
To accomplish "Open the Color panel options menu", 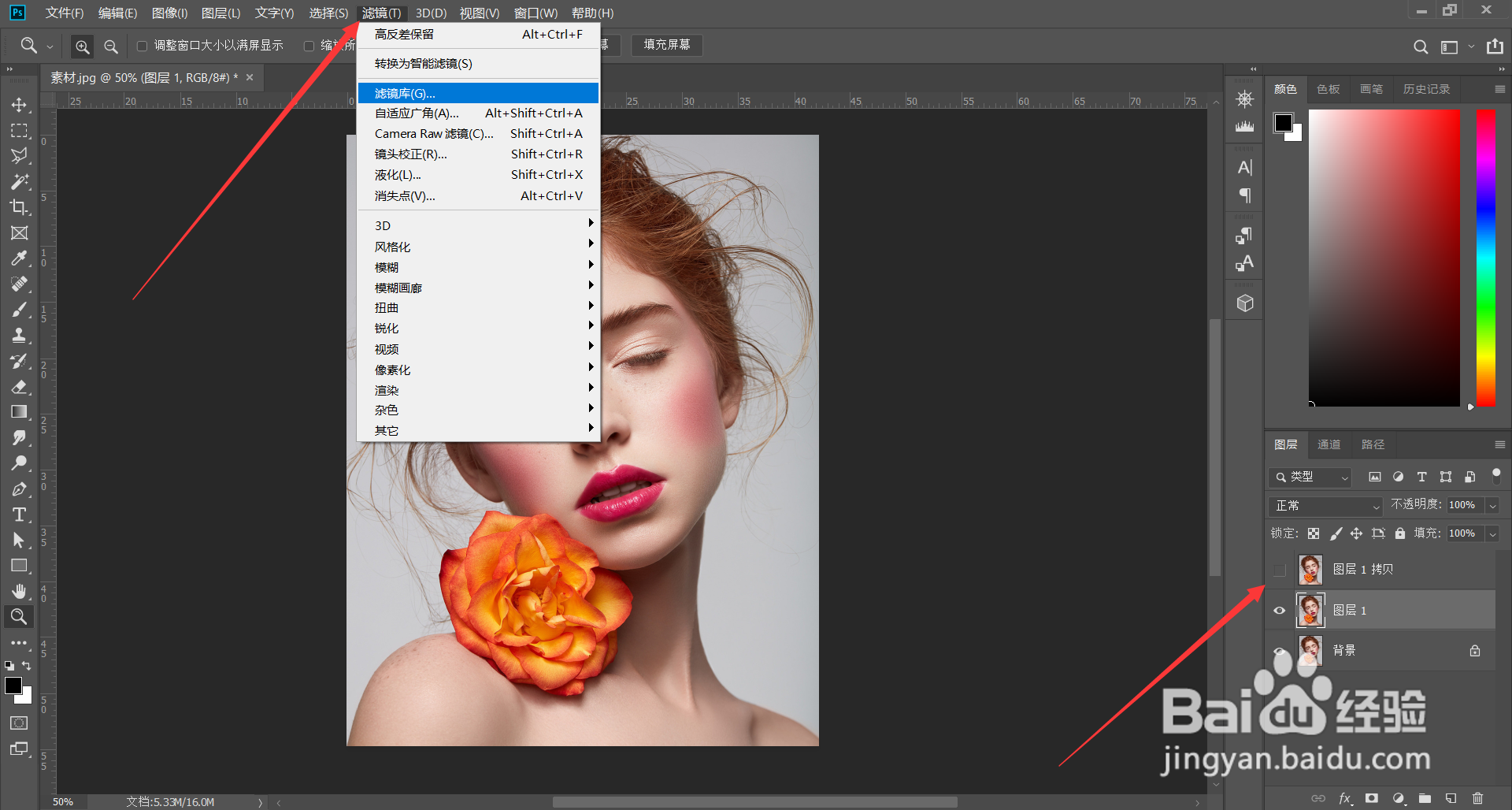I will [1499, 90].
